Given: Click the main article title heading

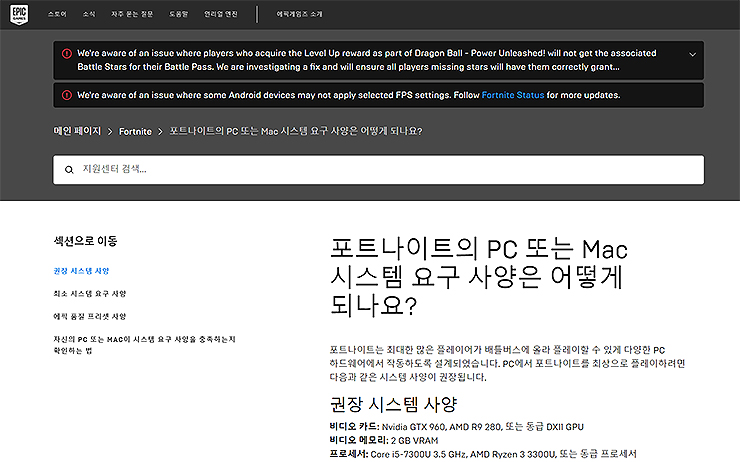Looking at the screenshot, I should (x=479, y=277).
